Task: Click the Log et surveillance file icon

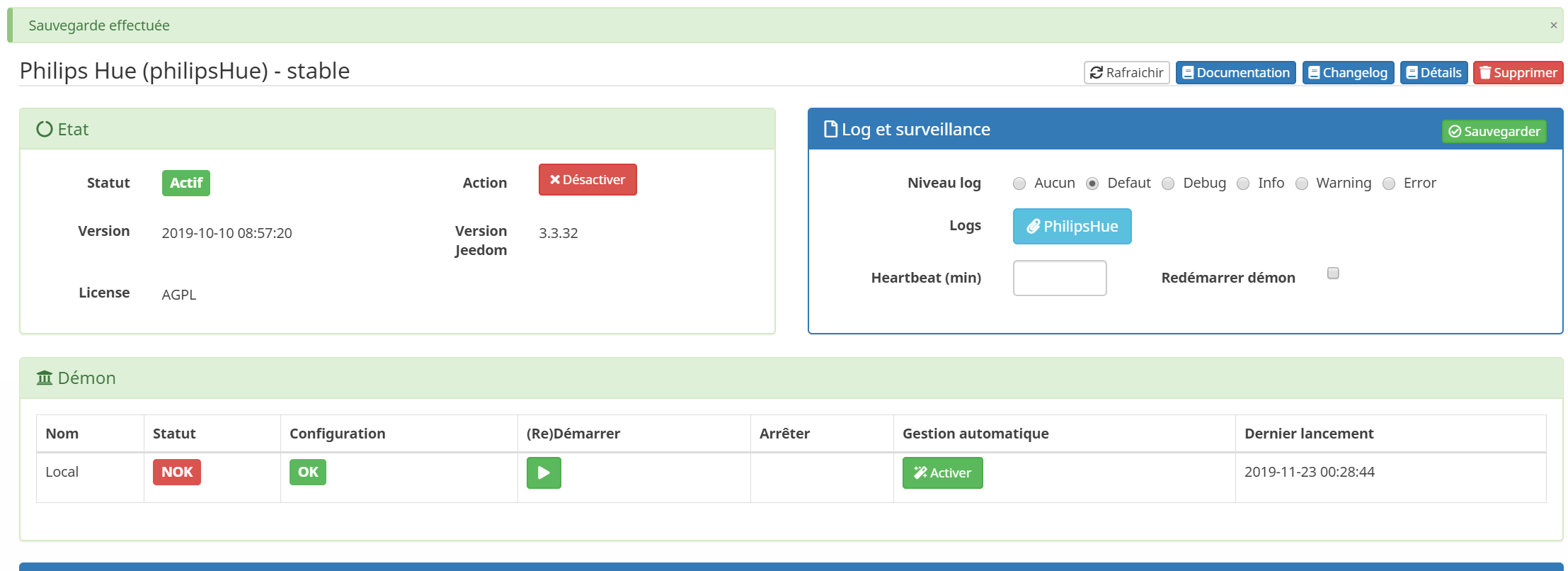Action: pyautogui.click(x=831, y=129)
